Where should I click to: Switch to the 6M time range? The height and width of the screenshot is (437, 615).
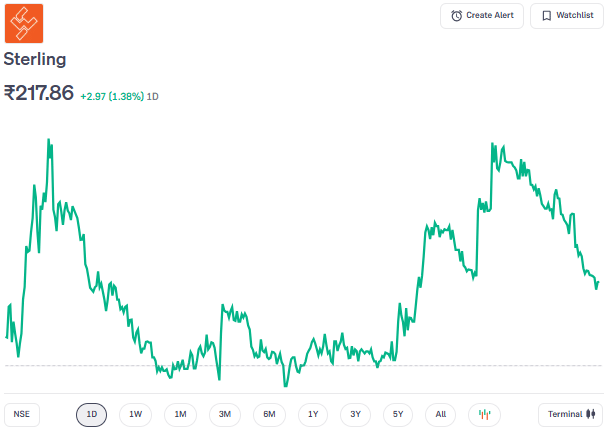click(269, 414)
